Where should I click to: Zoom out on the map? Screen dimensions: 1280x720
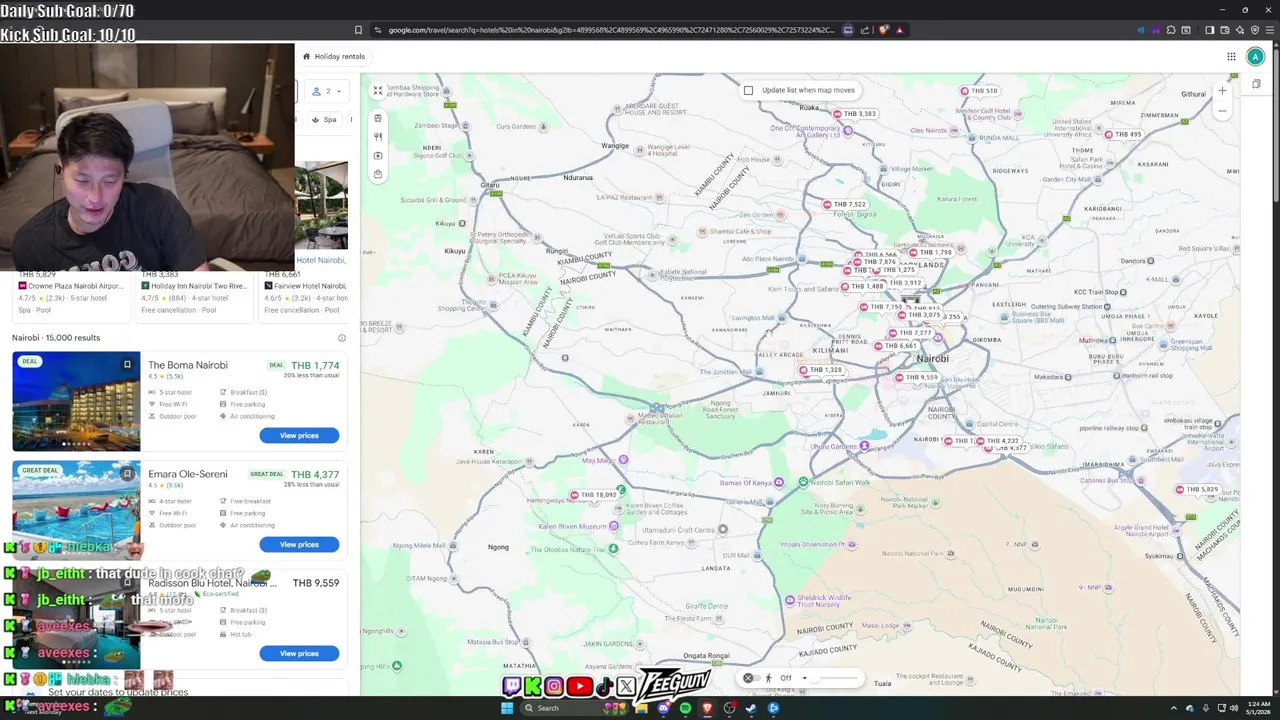[1221, 111]
